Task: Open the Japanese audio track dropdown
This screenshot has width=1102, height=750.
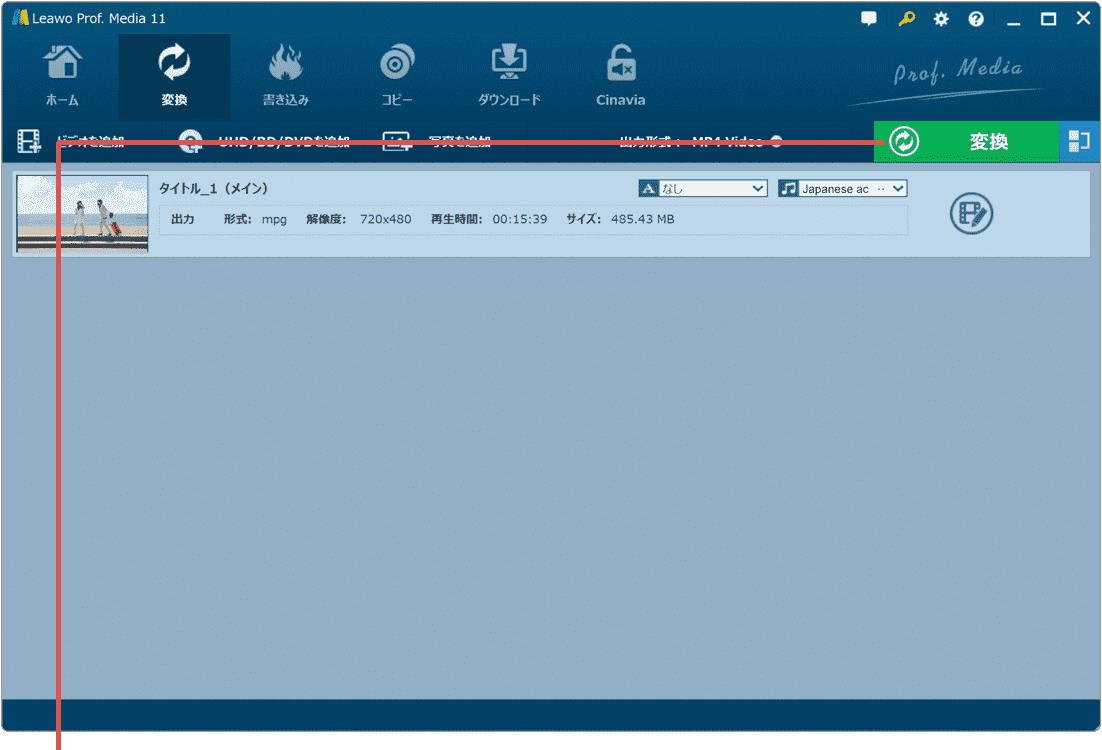Action: point(842,188)
